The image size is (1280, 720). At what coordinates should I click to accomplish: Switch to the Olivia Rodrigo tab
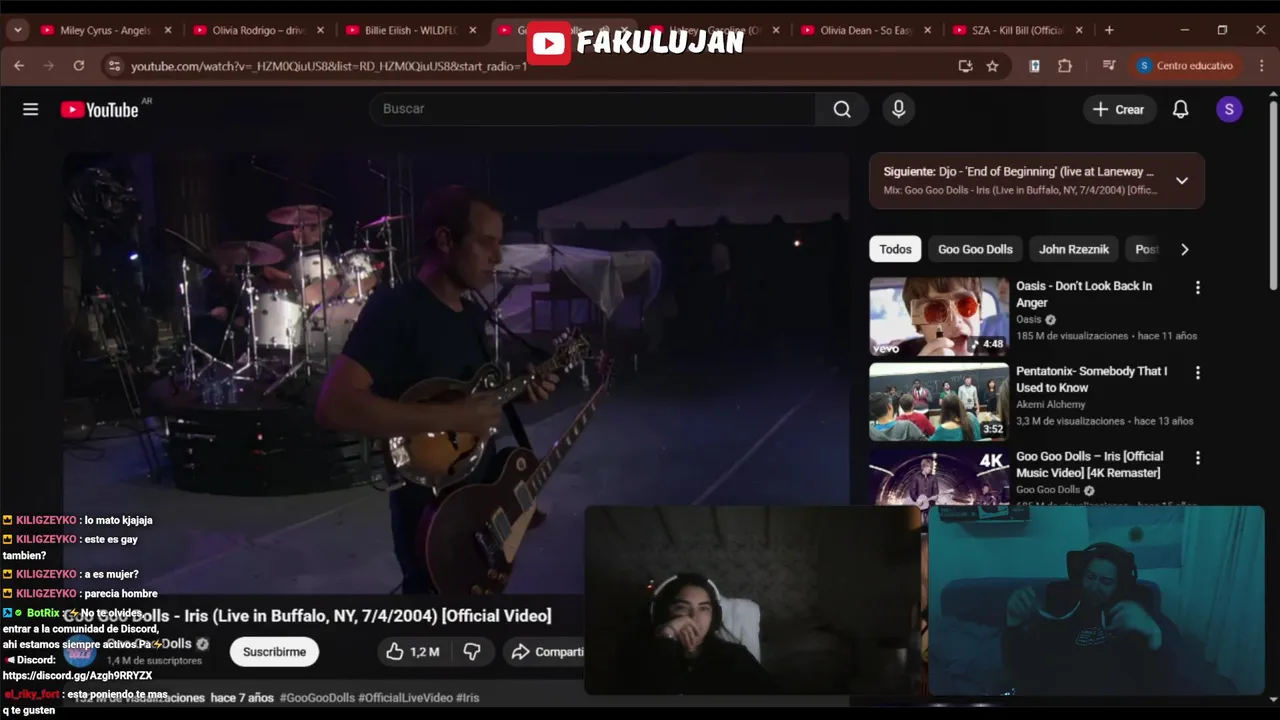258,30
